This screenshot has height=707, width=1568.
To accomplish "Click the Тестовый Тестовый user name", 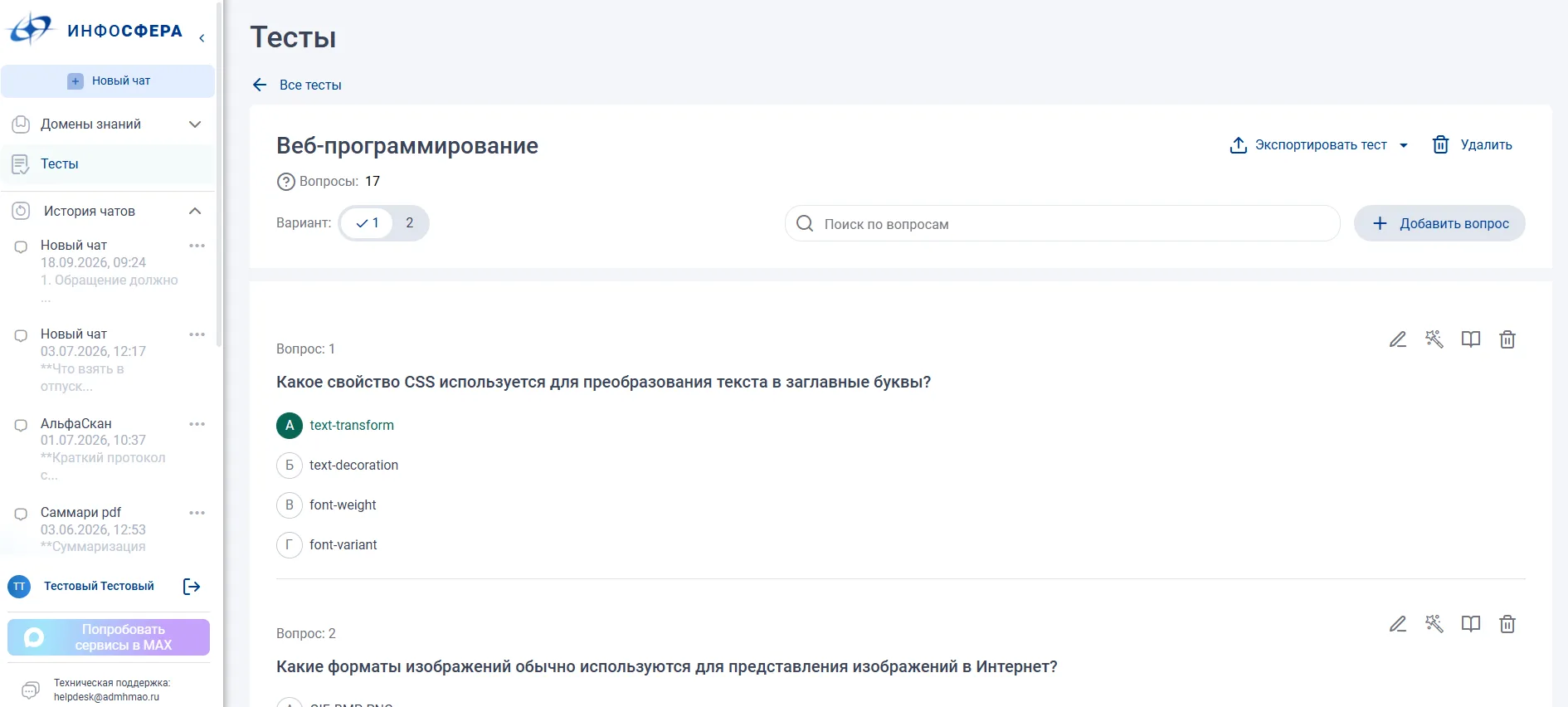I will tap(99, 587).
